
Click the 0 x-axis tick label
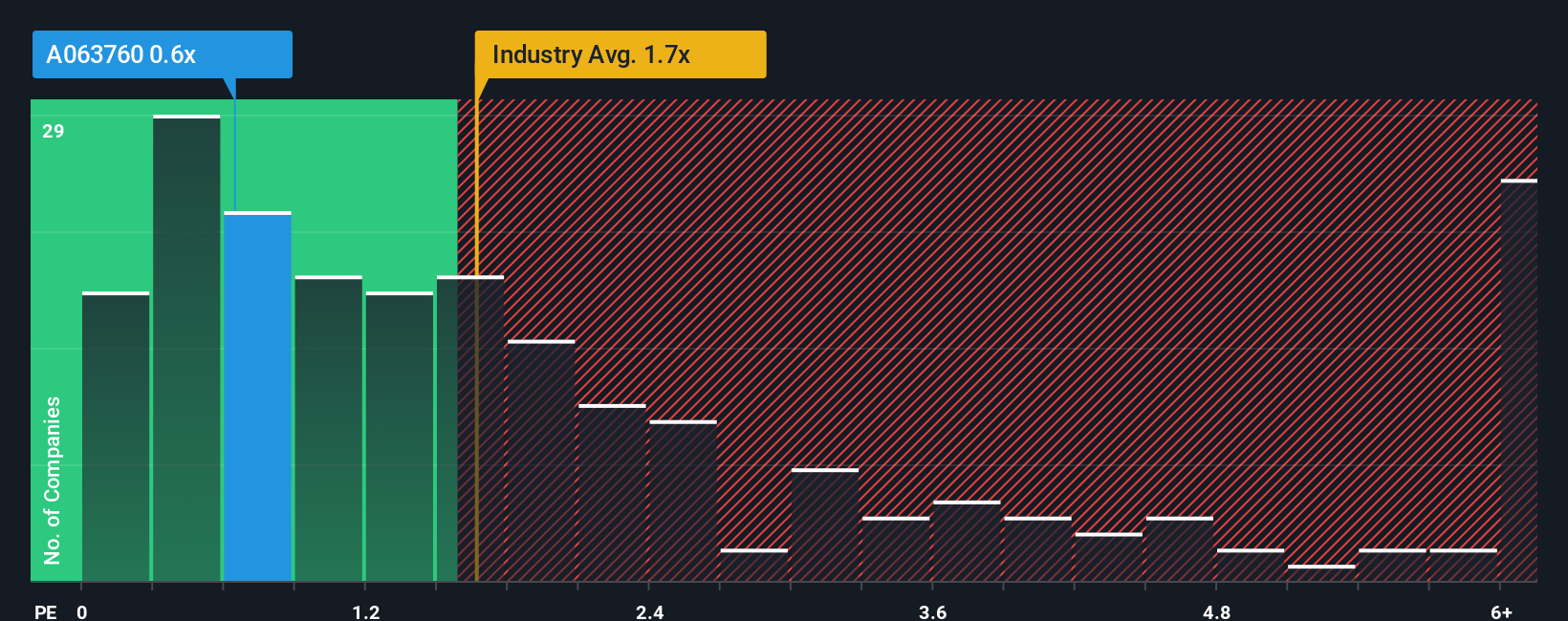tap(82, 611)
